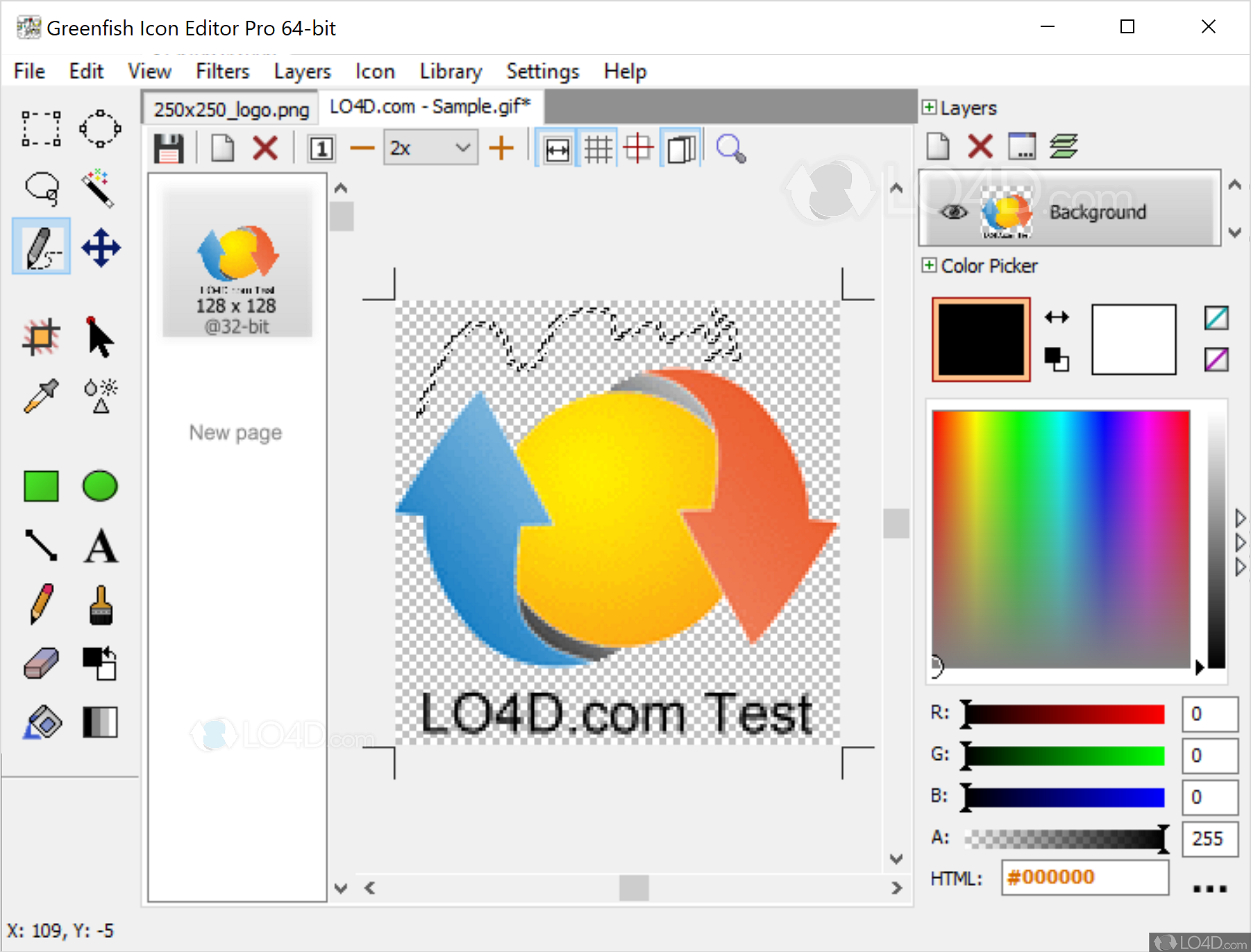Move layer list up with arrow
This screenshot has height=952, width=1251.
[1234, 185]
